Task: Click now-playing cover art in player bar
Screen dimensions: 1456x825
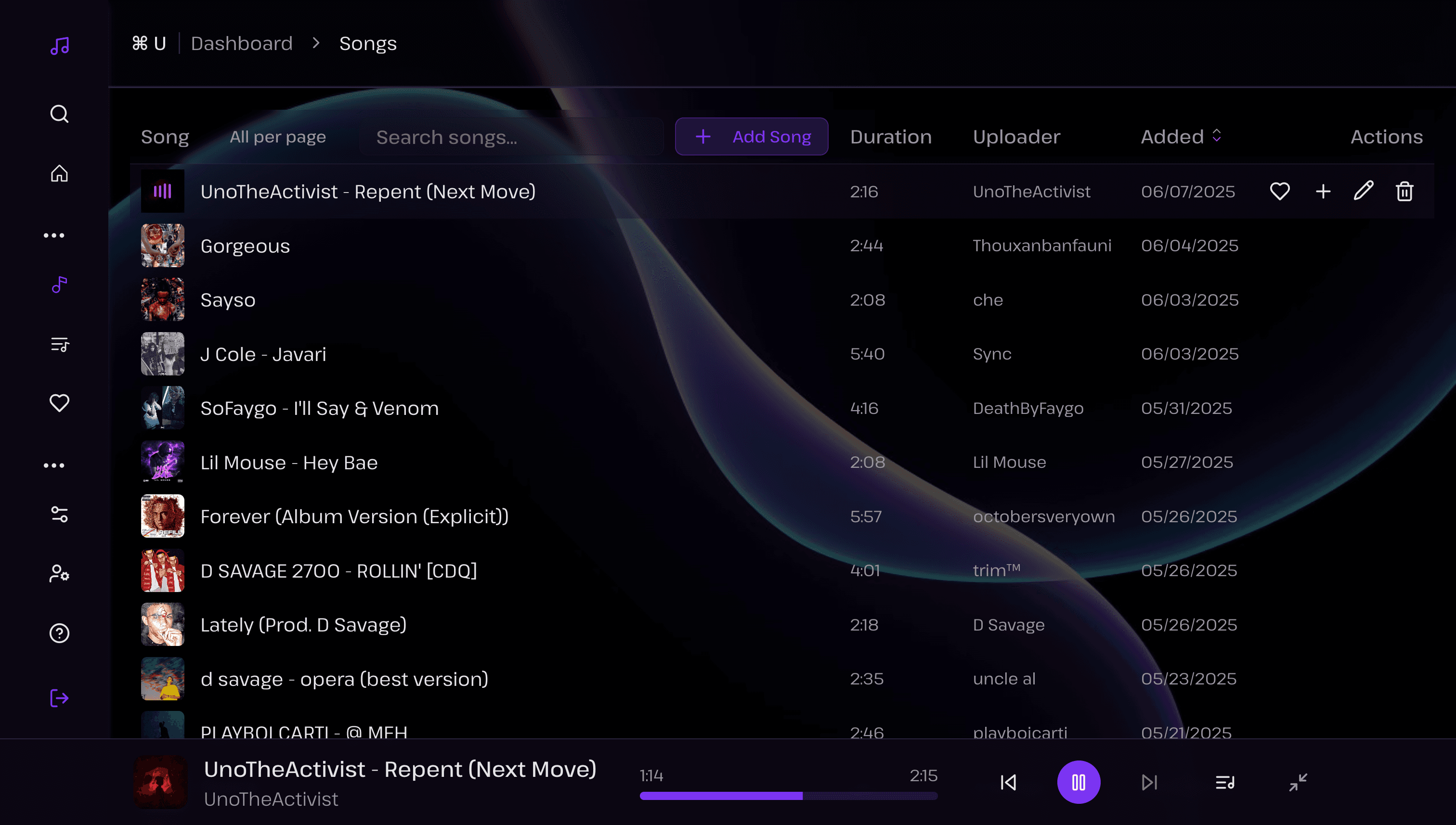Action: click(160, 782)
